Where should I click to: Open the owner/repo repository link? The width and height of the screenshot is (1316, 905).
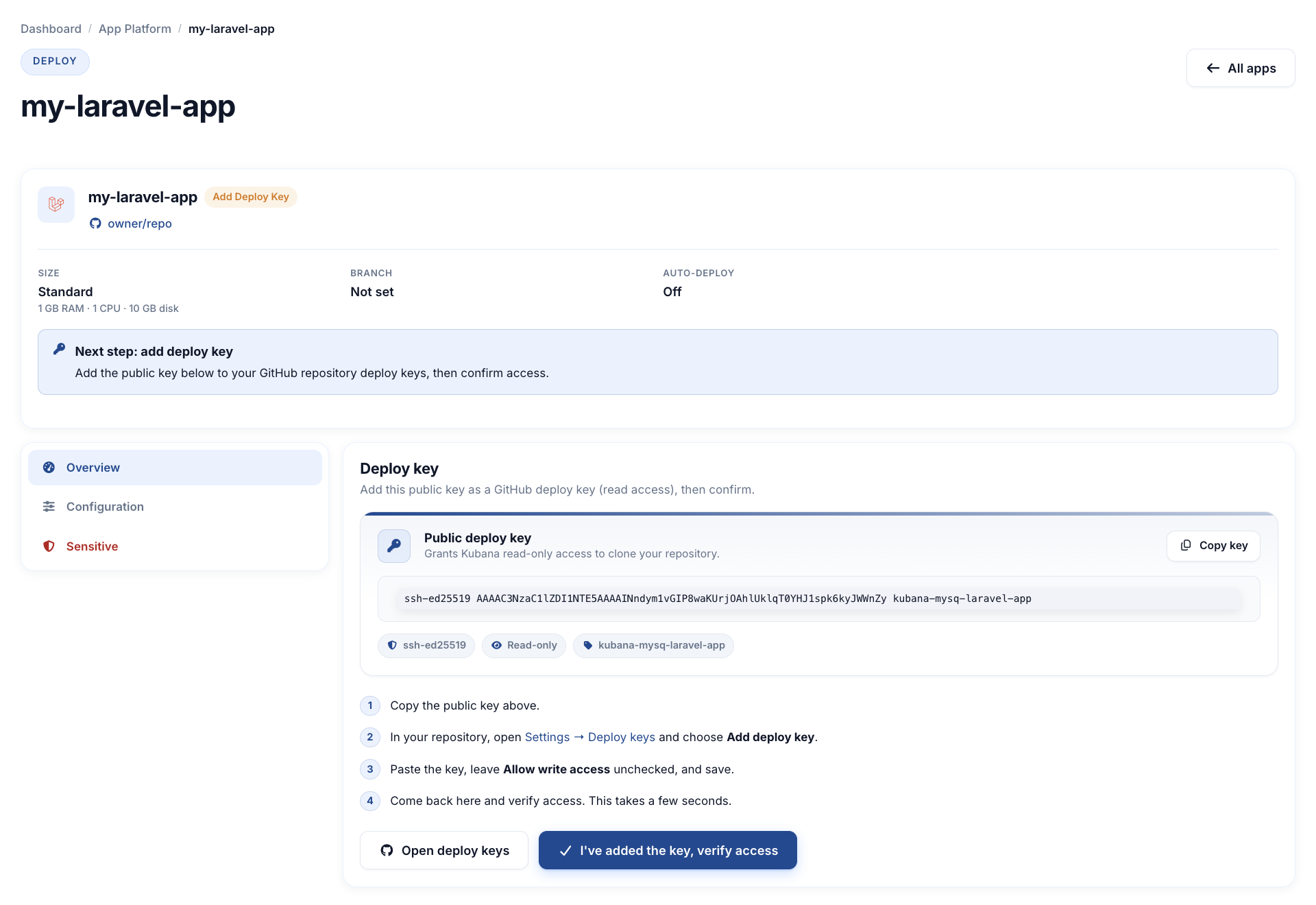point(140,224)
